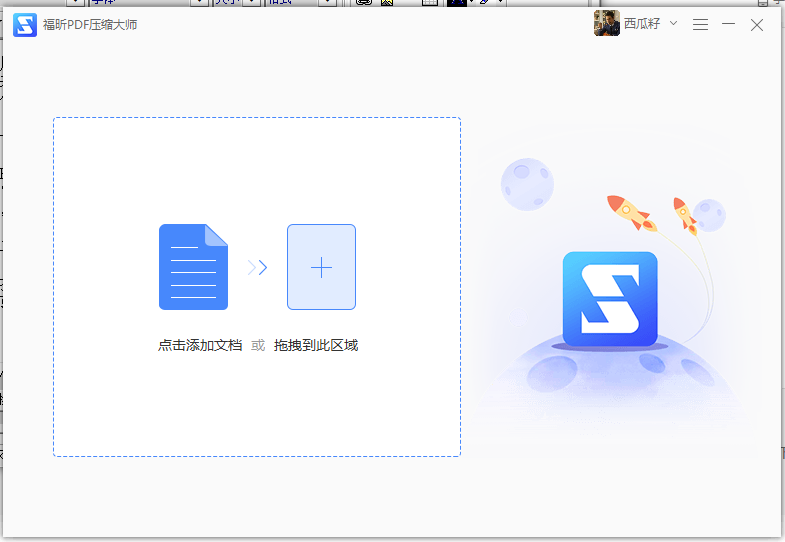Click the blue document icon
The height and width of the screenshot is (542, 785).
coord(193,267)
